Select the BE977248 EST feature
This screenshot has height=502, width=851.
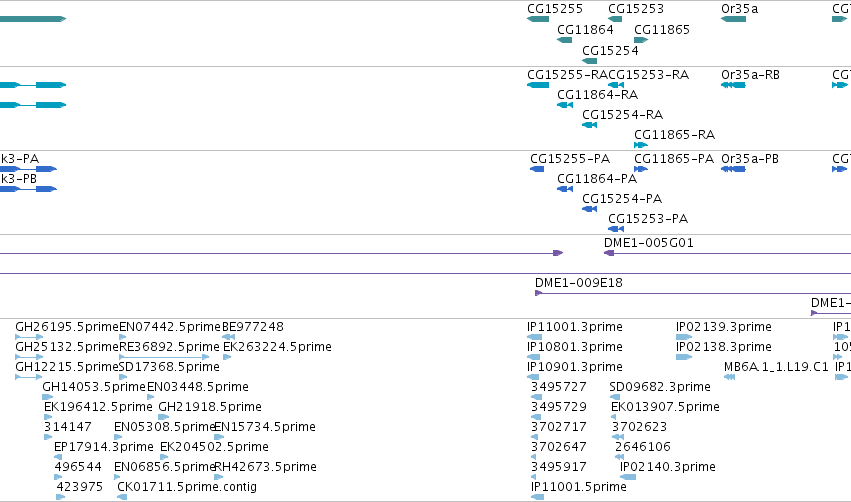click(x=228, y=337)
